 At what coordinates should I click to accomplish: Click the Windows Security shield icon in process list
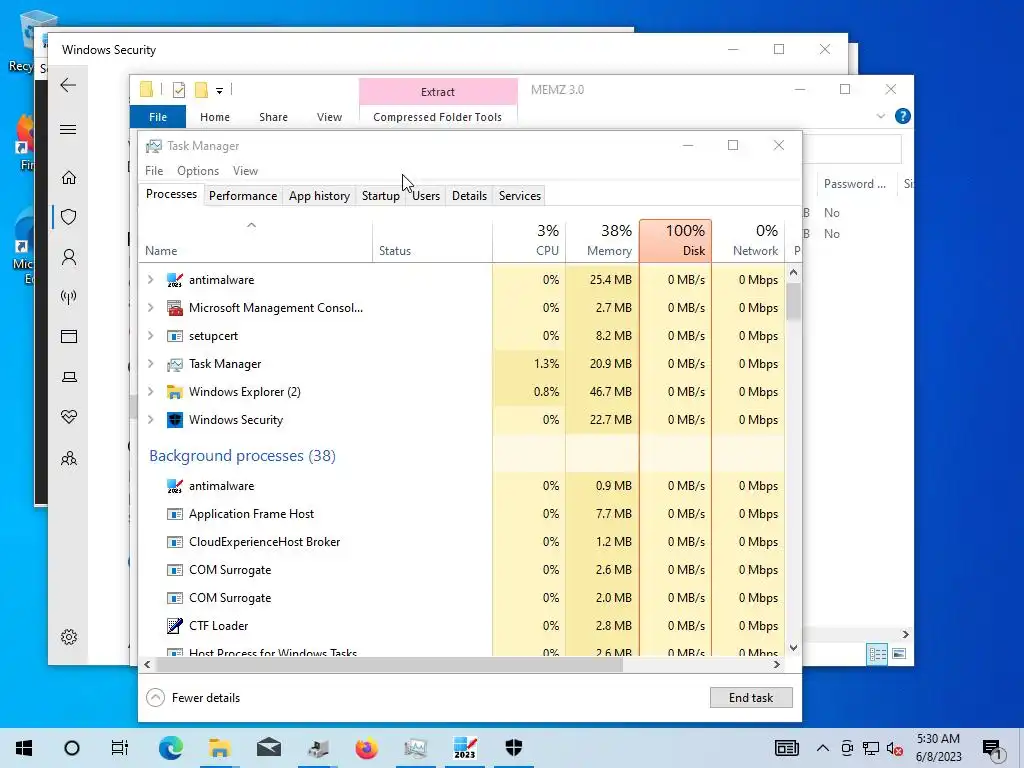click(174, 420)
